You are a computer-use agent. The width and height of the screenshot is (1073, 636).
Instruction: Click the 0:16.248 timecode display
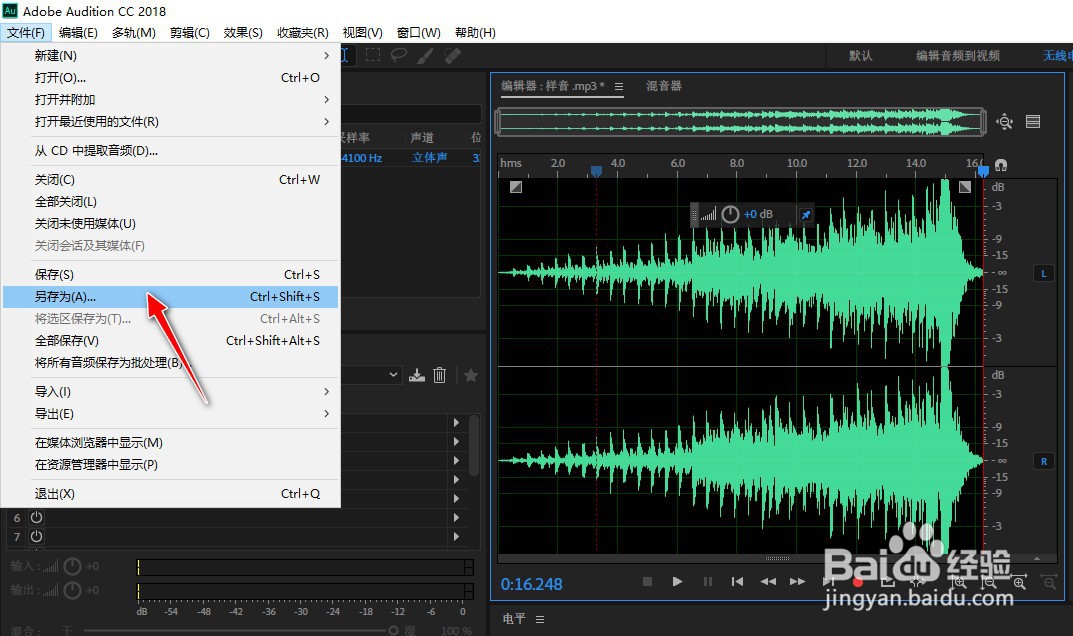coord(532,584)
